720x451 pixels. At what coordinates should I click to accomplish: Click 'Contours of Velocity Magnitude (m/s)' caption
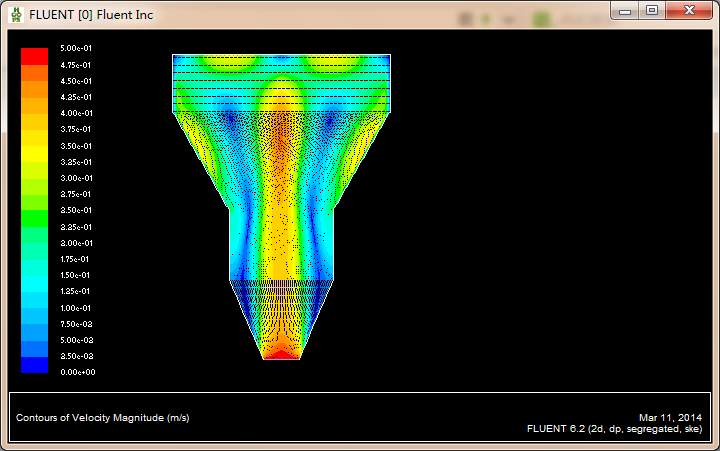(103, 418)
